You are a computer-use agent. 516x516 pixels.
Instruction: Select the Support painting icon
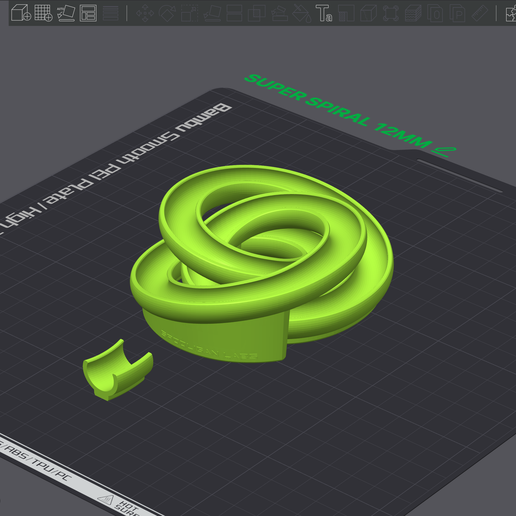pos(279,13)
